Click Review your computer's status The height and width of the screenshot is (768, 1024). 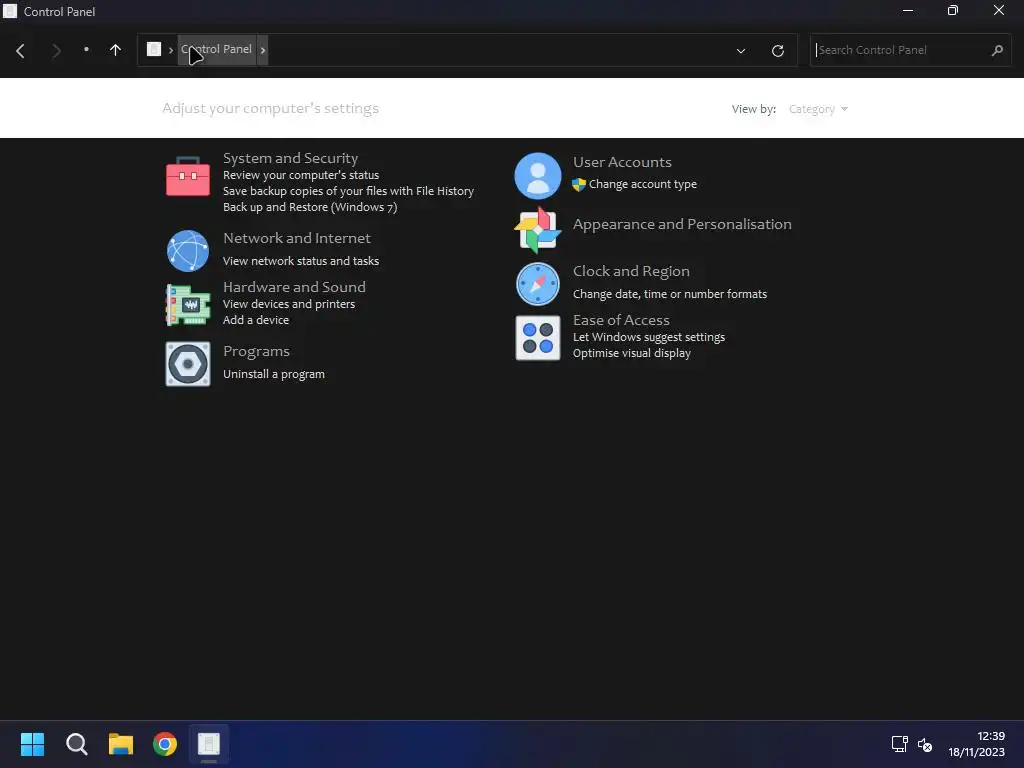[300, 175]
